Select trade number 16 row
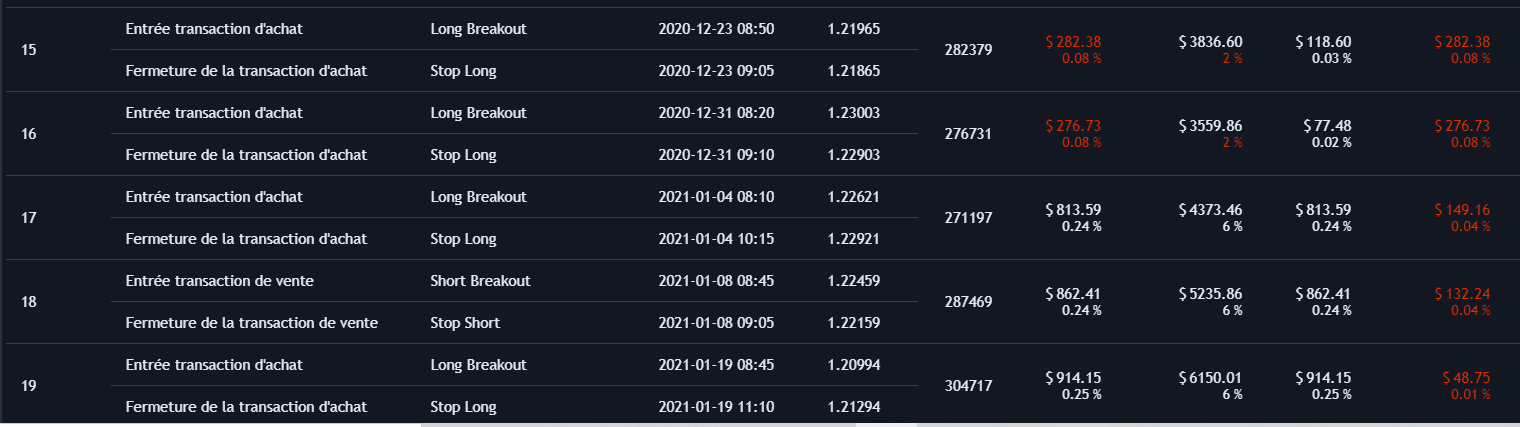Image resolution: width=1520 pixels, height=427 pixels. tap(760, 134)
